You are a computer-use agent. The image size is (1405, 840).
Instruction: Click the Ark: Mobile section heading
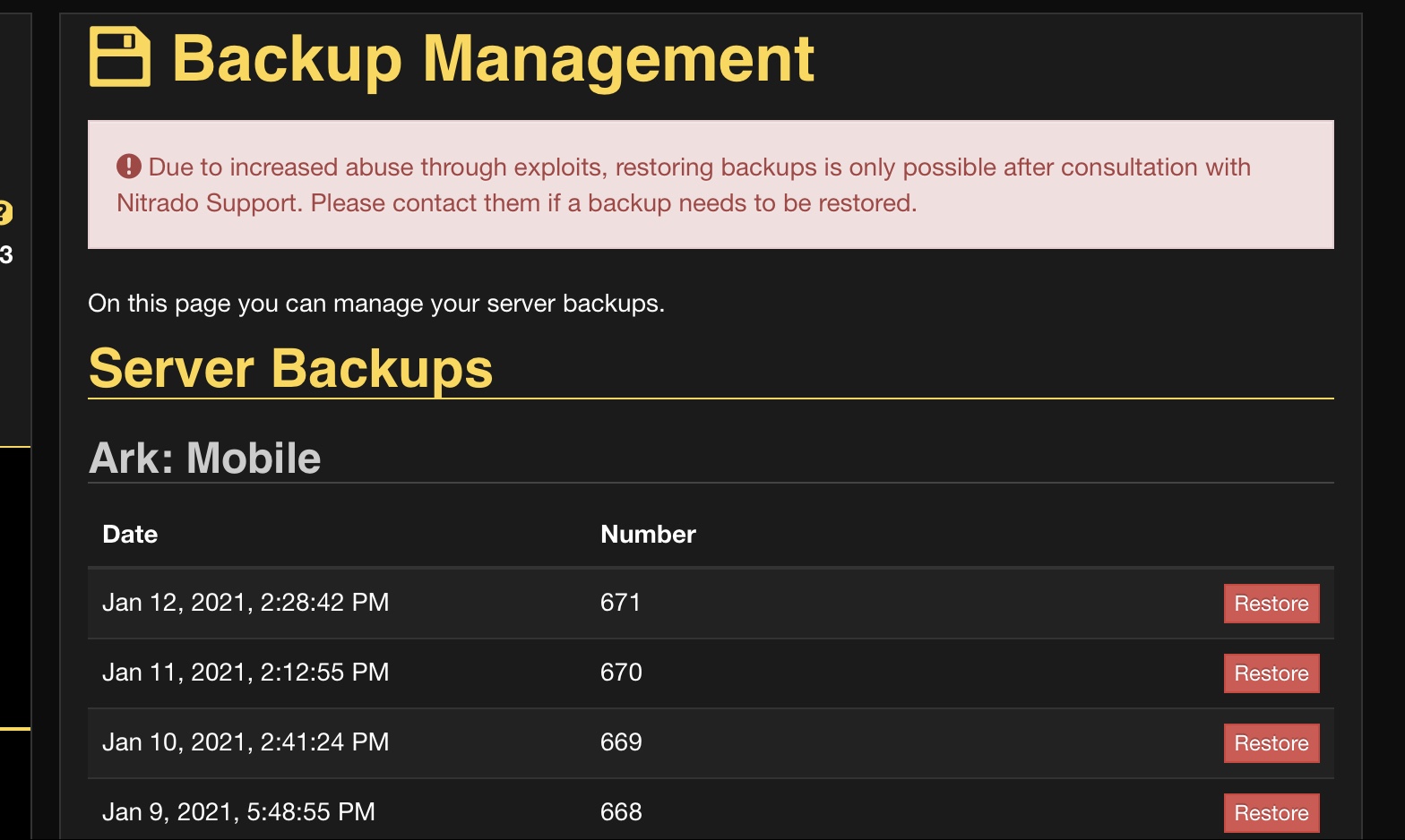coord(205,459)
